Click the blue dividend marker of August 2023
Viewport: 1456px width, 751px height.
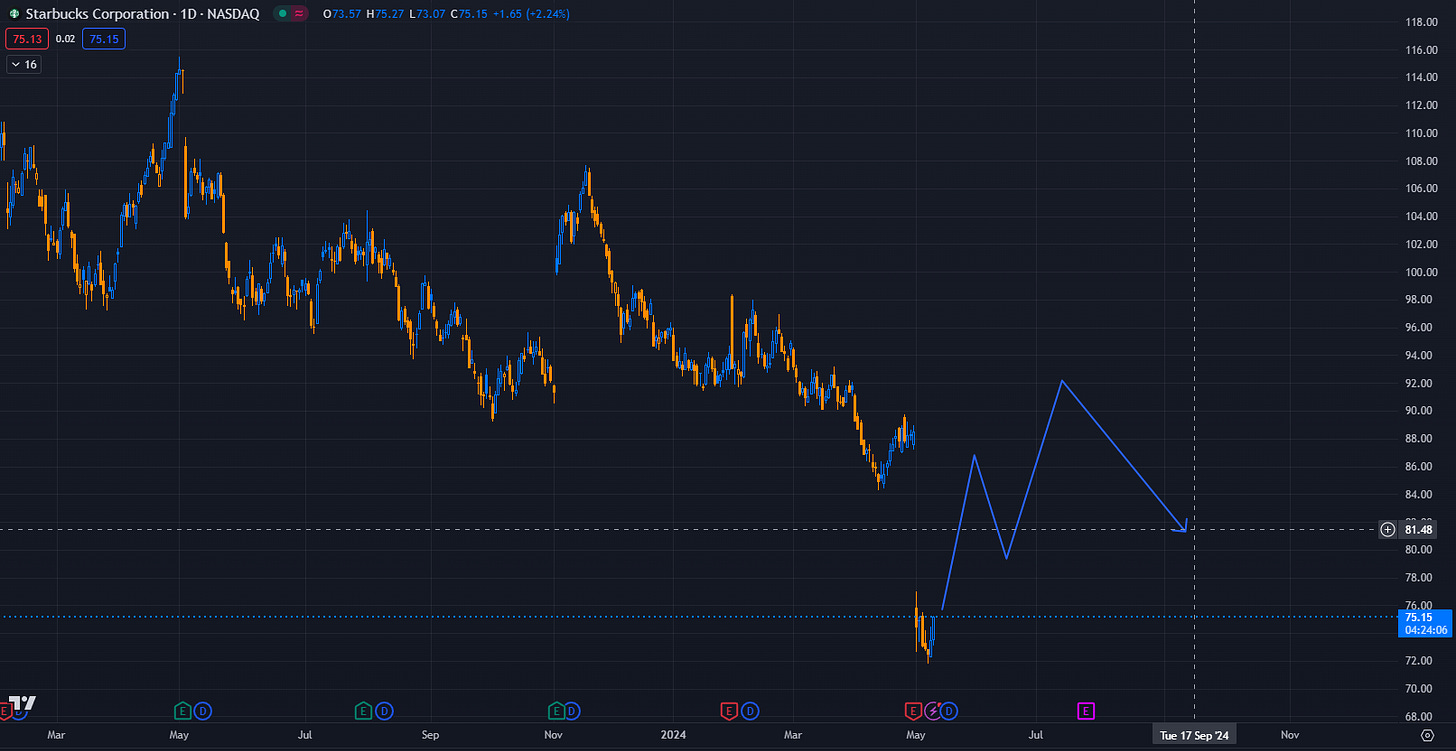click(382, 711)
